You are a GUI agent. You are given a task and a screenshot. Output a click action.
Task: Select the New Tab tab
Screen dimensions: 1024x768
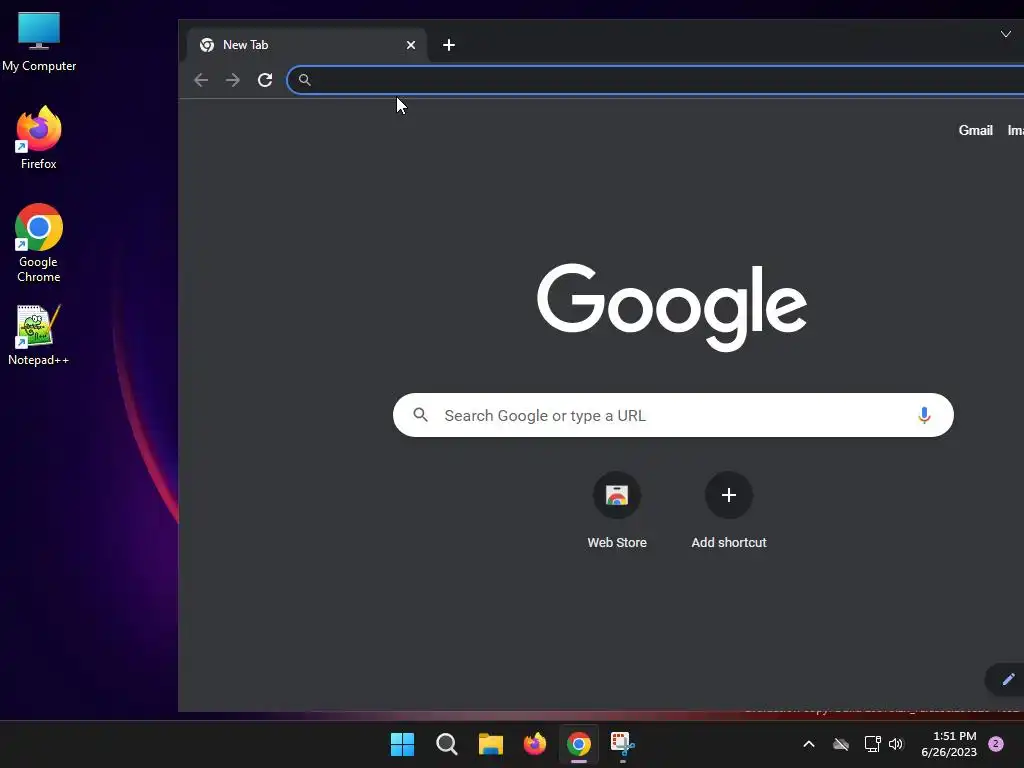point(307,45)
